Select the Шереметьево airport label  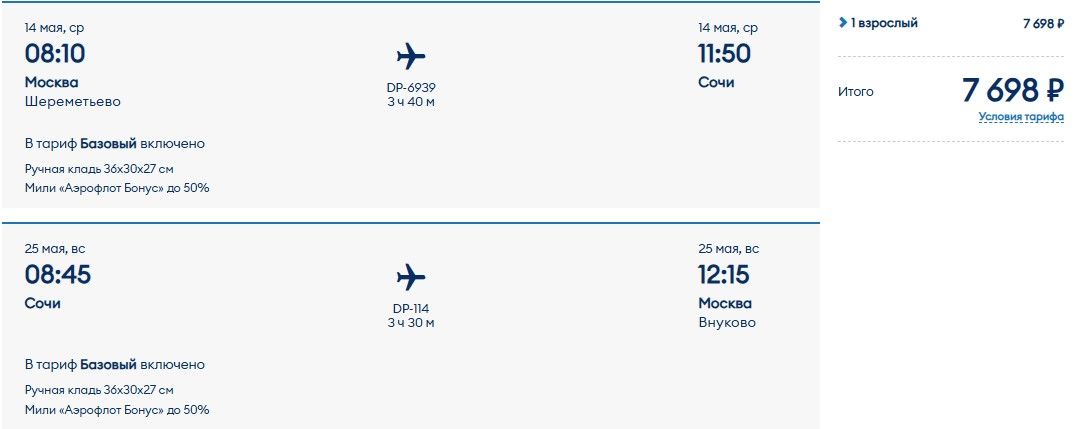(x=73, y=101)
